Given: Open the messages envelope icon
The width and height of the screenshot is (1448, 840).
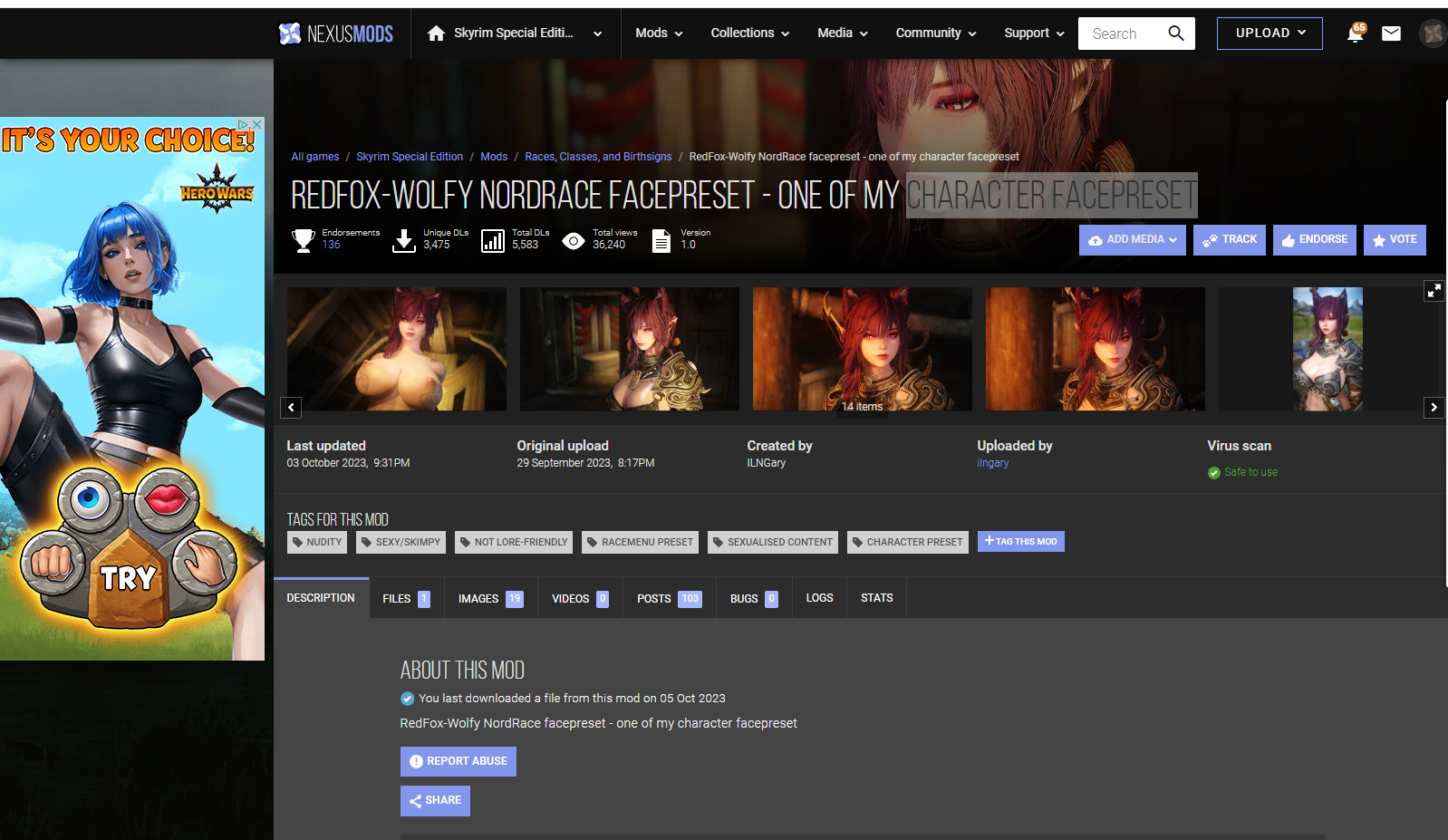Looking at the screenshot, I should [x=1391, y=34].
